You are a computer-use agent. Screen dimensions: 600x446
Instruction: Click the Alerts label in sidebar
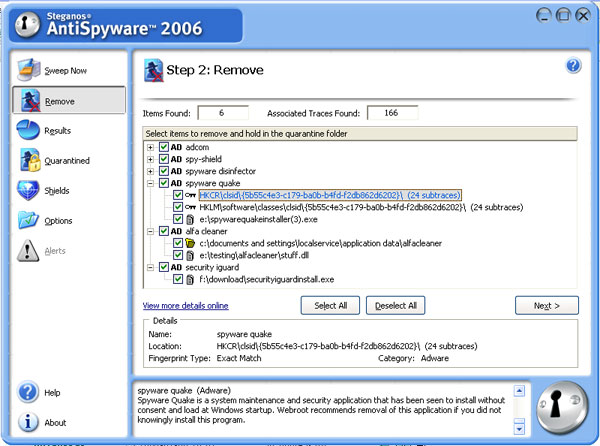(x=55, y=251)
